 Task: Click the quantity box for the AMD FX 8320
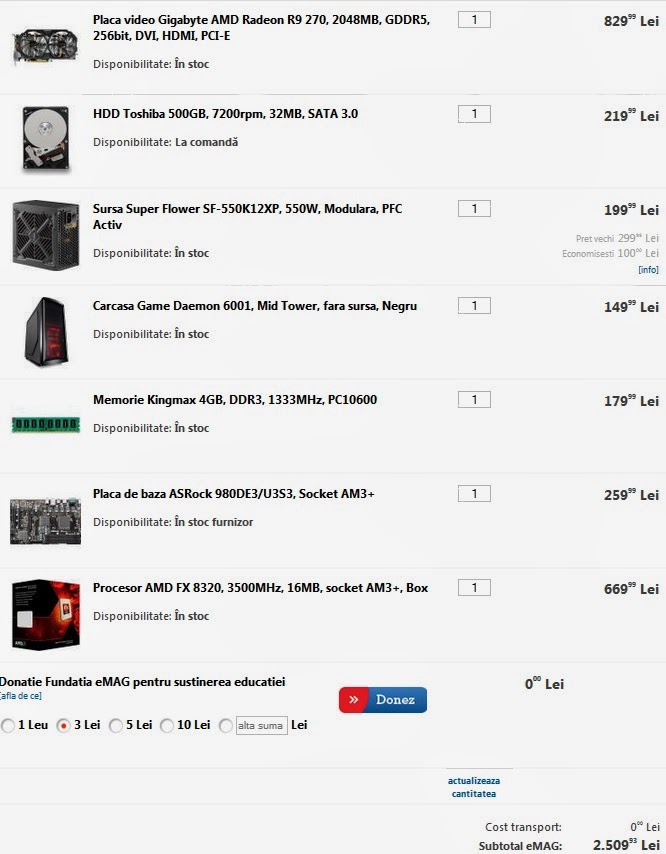click(474, 588)
